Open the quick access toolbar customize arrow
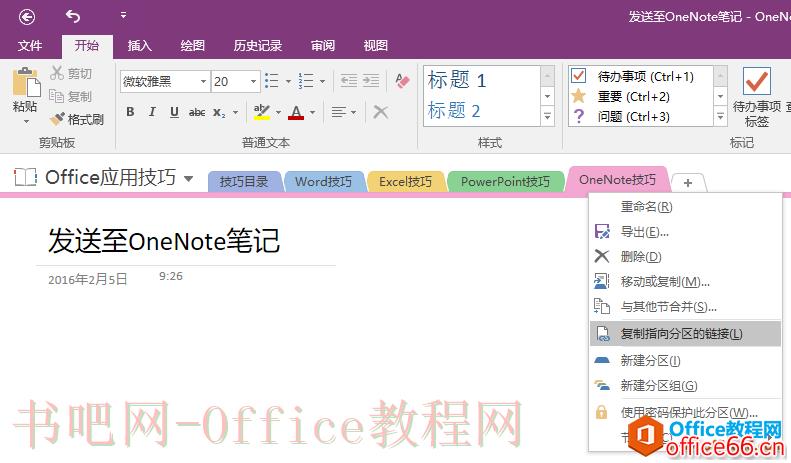Image resolution: width=791 pixels, height=463 pixels. 124,16
